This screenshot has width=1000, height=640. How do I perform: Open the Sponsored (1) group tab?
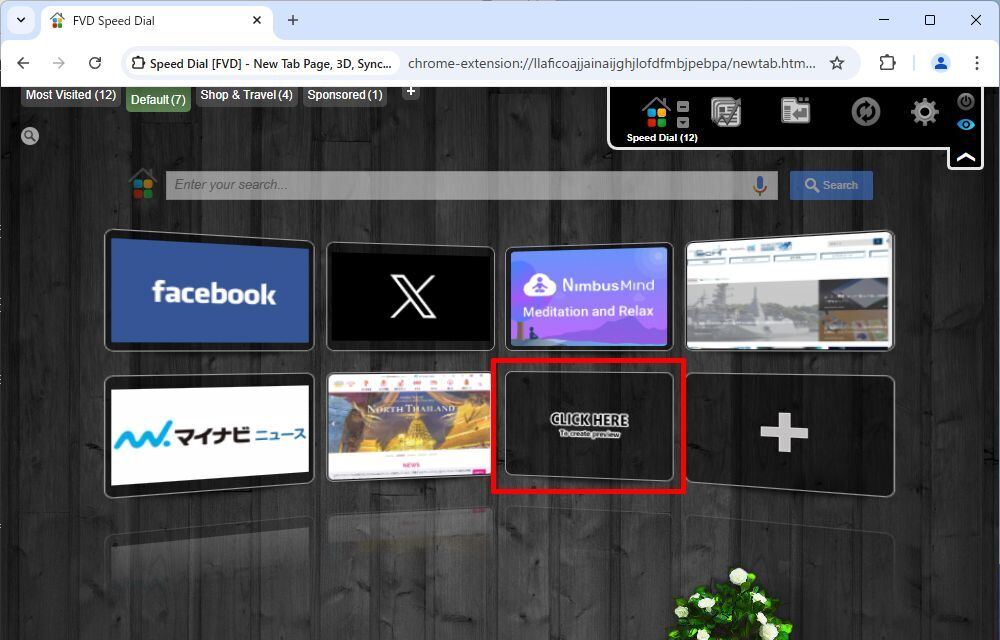(345, 95)
